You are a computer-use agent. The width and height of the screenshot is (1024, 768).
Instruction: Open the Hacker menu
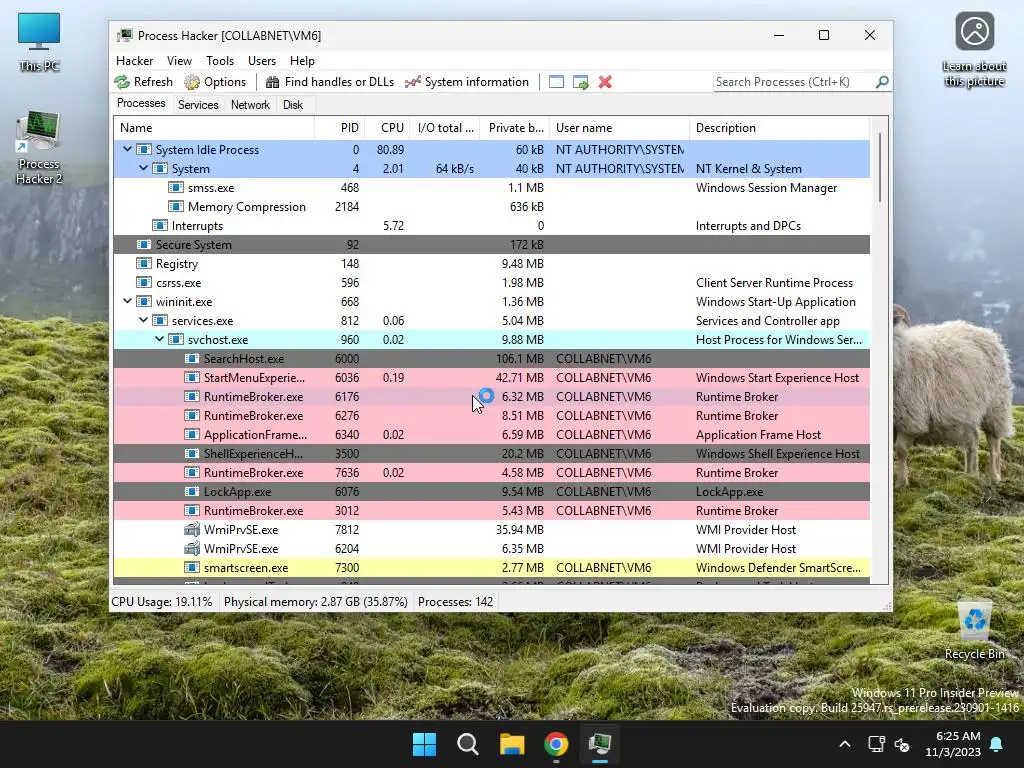click(135, 61)
